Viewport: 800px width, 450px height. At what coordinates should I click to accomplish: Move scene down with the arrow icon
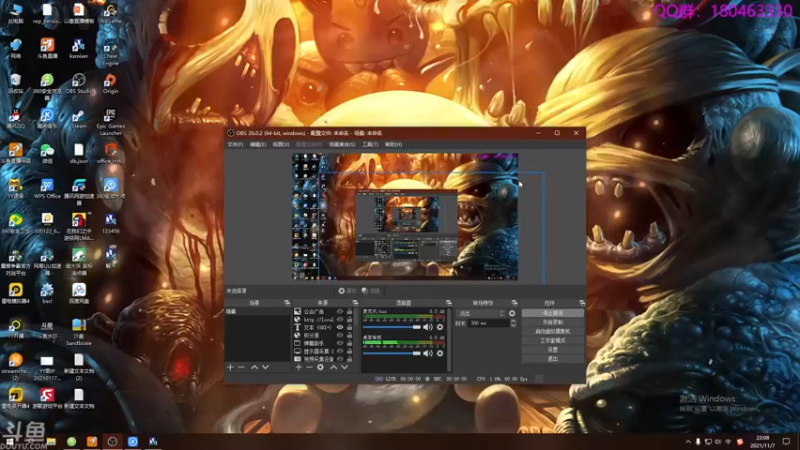tap(265, 367)
